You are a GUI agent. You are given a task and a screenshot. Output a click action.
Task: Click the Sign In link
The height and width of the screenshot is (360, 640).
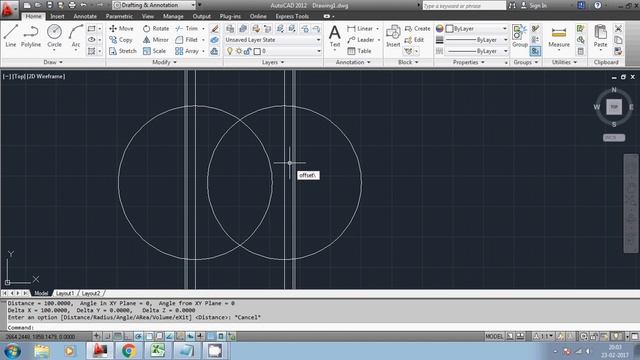coord(534,5)
